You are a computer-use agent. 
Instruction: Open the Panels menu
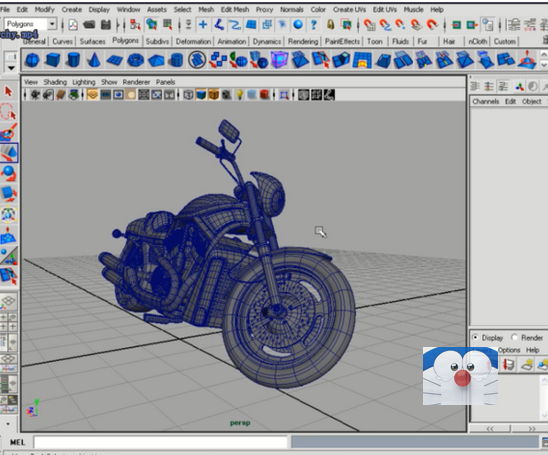tap(165, 82)
